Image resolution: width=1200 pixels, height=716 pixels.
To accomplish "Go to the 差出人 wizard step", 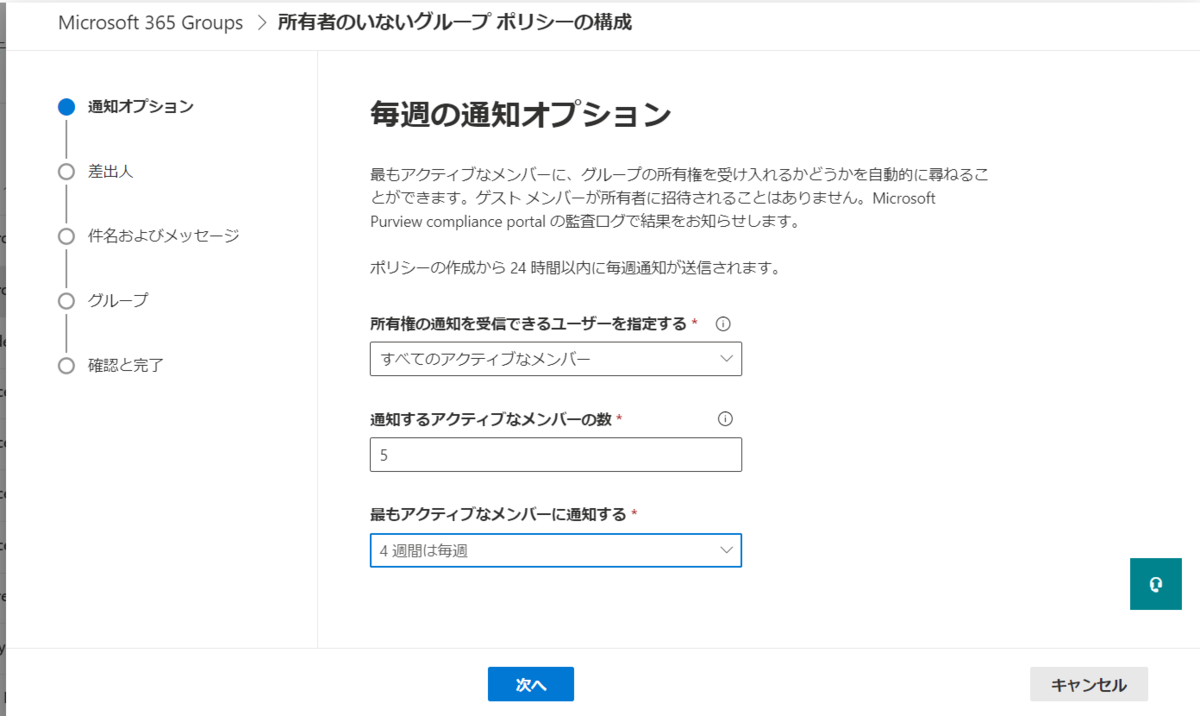I will tap(111, 171).
